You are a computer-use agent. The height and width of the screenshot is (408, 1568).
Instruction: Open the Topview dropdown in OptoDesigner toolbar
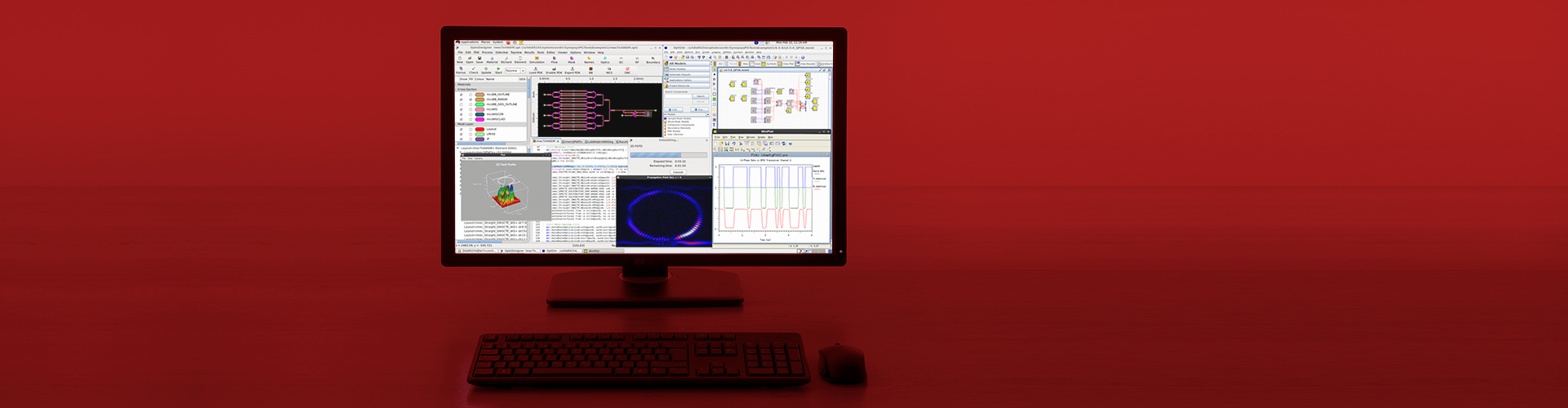point(515,71)
